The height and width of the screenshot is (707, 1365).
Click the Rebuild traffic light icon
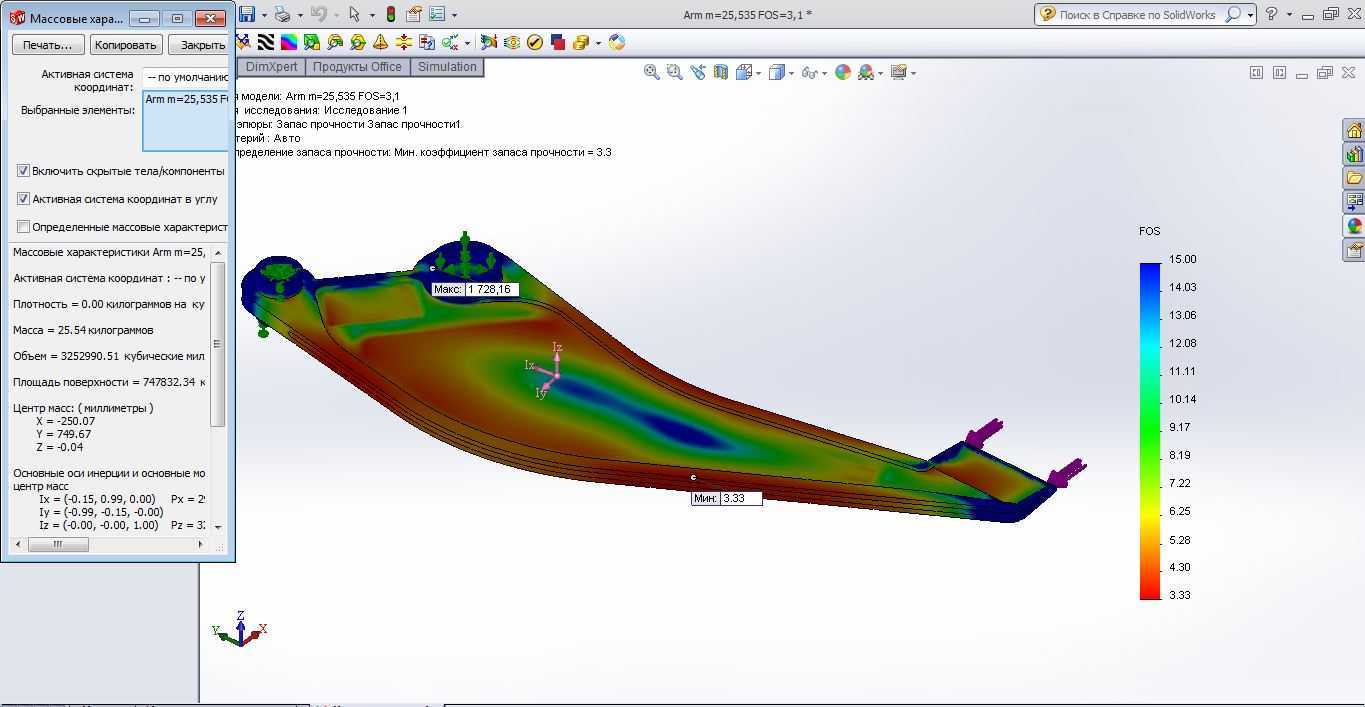click(390, 14)
